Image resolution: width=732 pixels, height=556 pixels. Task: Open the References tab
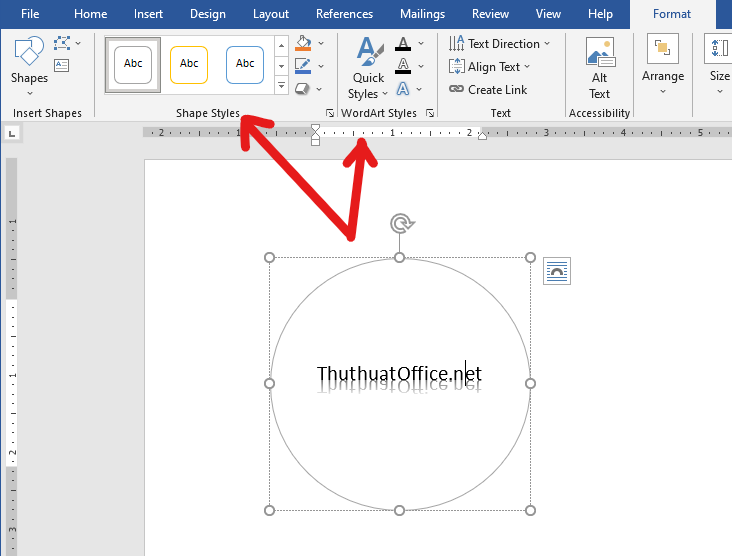pyautogui.click(x=344, y=14)
